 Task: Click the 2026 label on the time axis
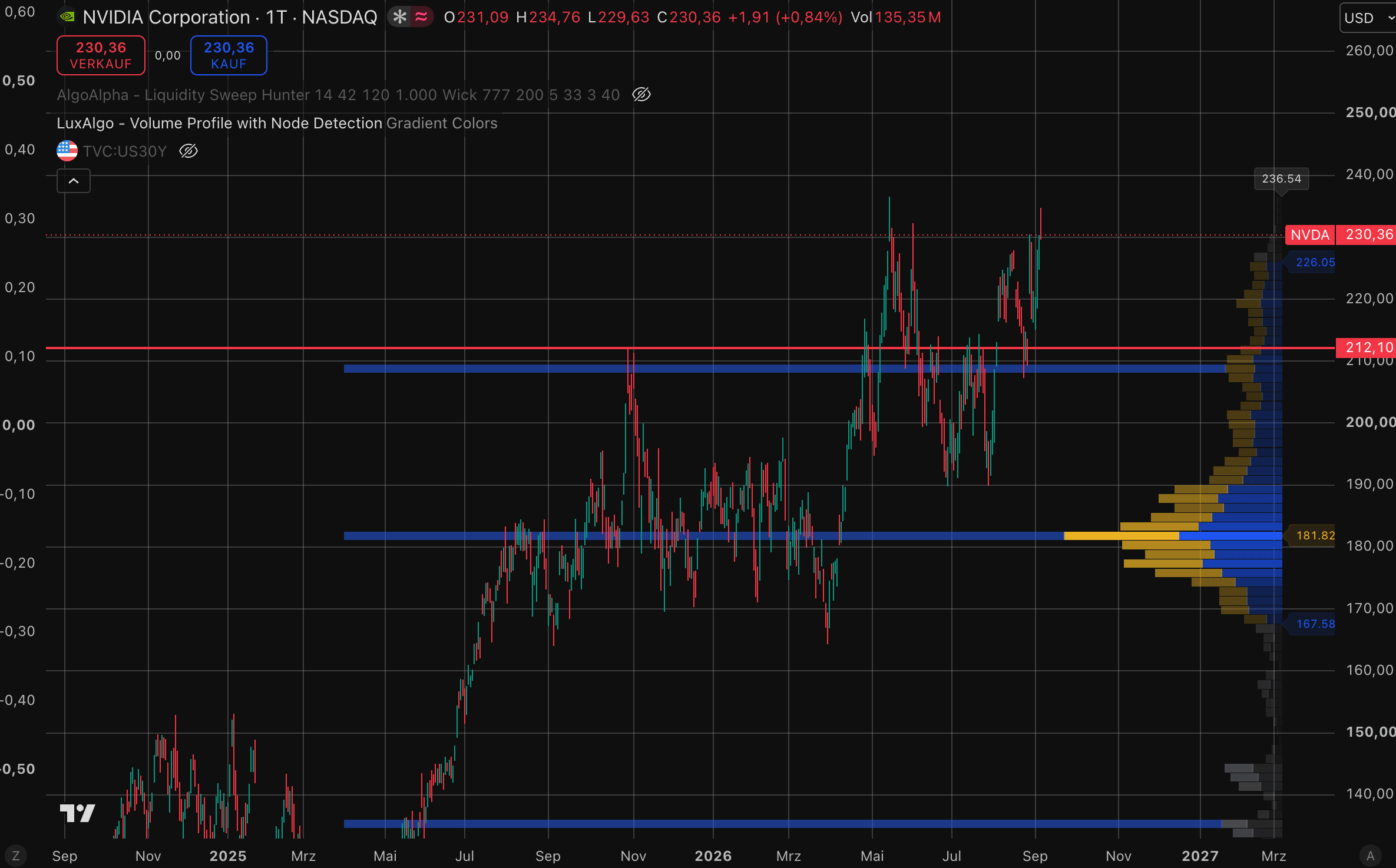pos(713,856)
